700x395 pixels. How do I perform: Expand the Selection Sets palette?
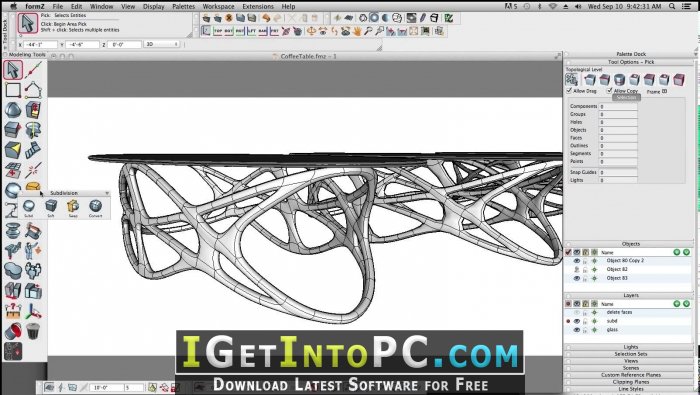click(630, 354)
